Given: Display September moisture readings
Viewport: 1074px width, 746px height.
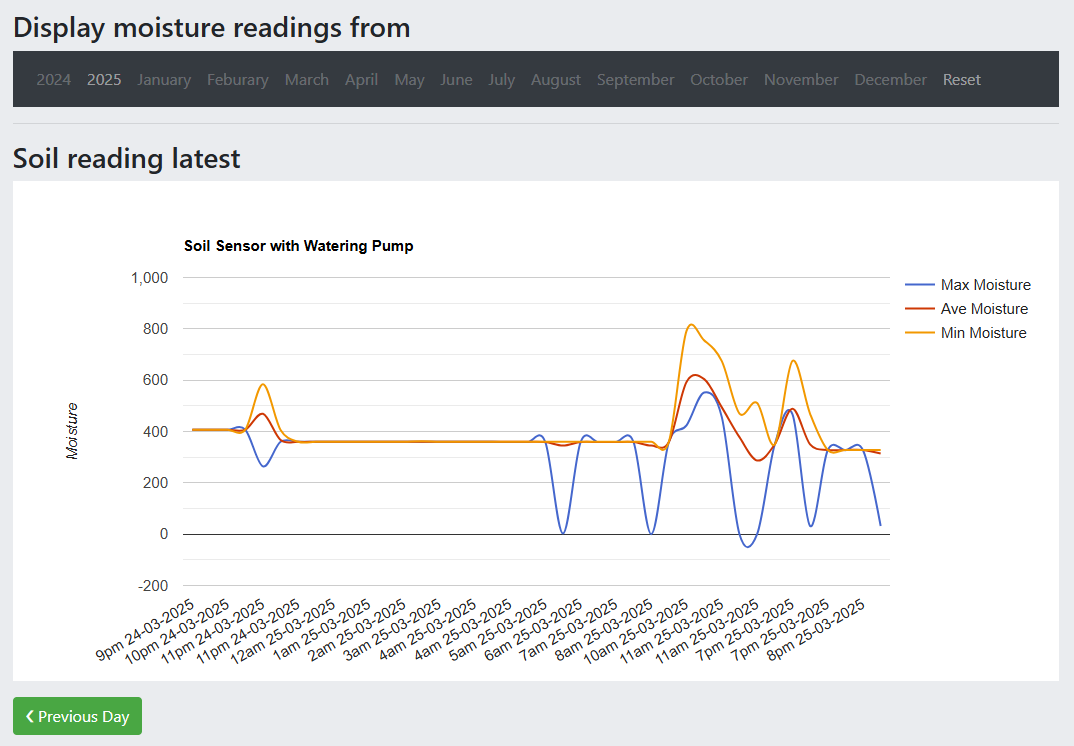Looking at the screenshot, I should (636, 79).
